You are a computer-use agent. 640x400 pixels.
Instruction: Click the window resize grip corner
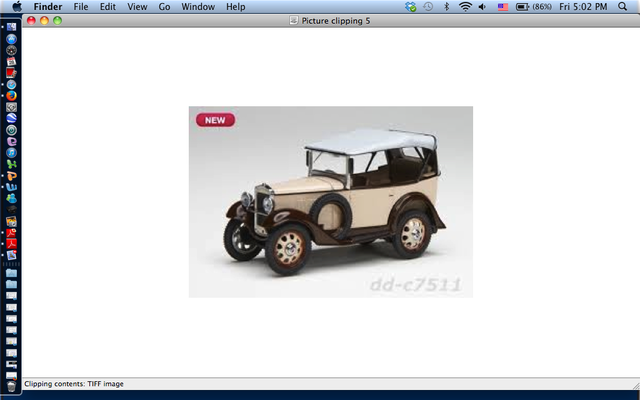pos(636,385)
